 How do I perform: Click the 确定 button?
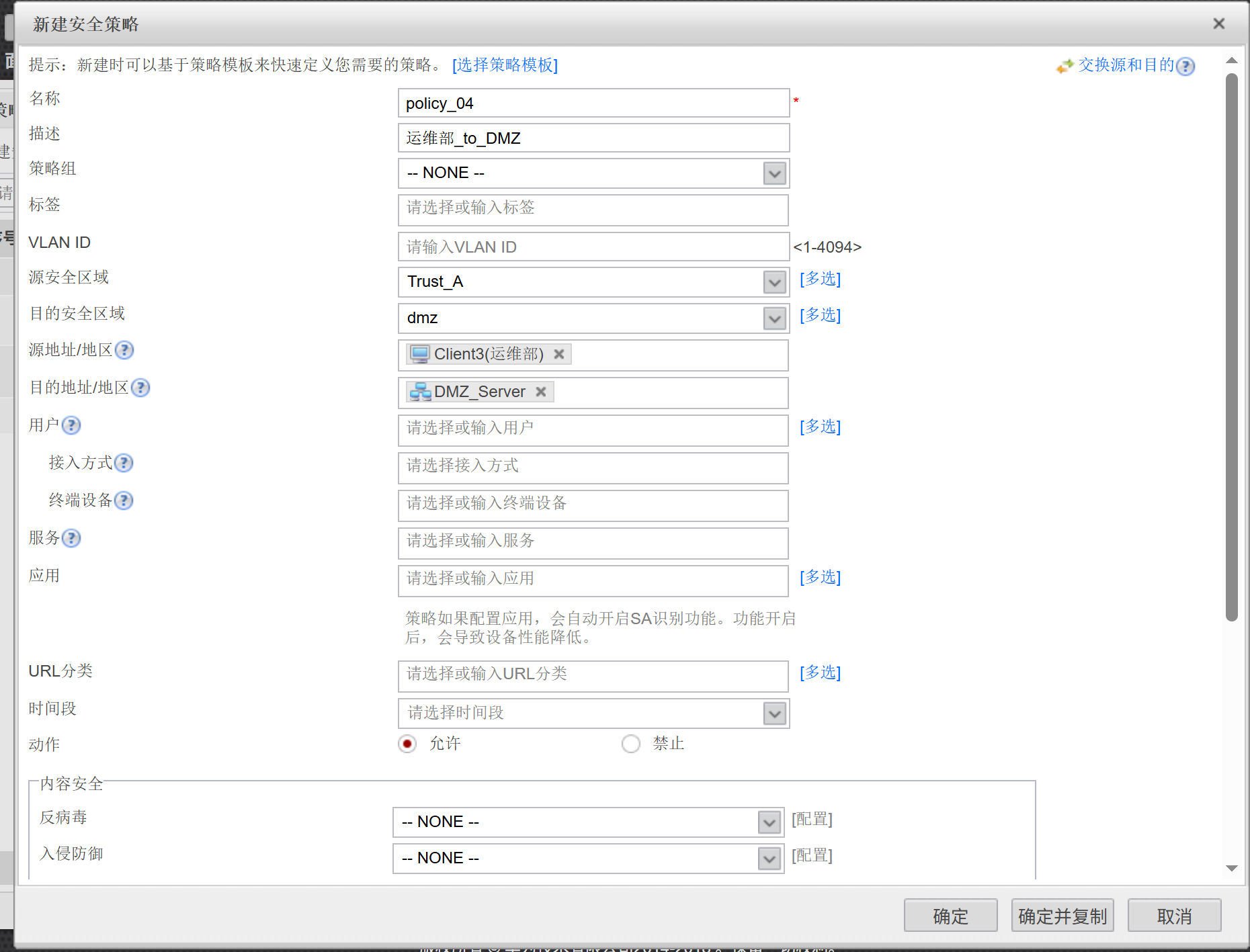(950, 916)
